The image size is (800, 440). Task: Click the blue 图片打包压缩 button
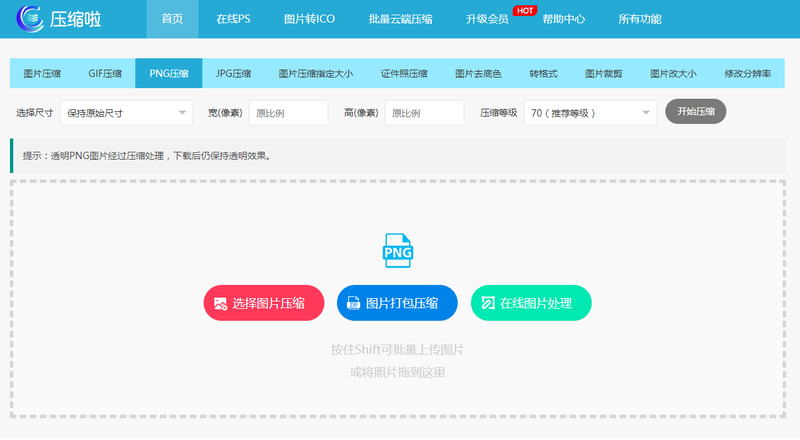(397, 303)
